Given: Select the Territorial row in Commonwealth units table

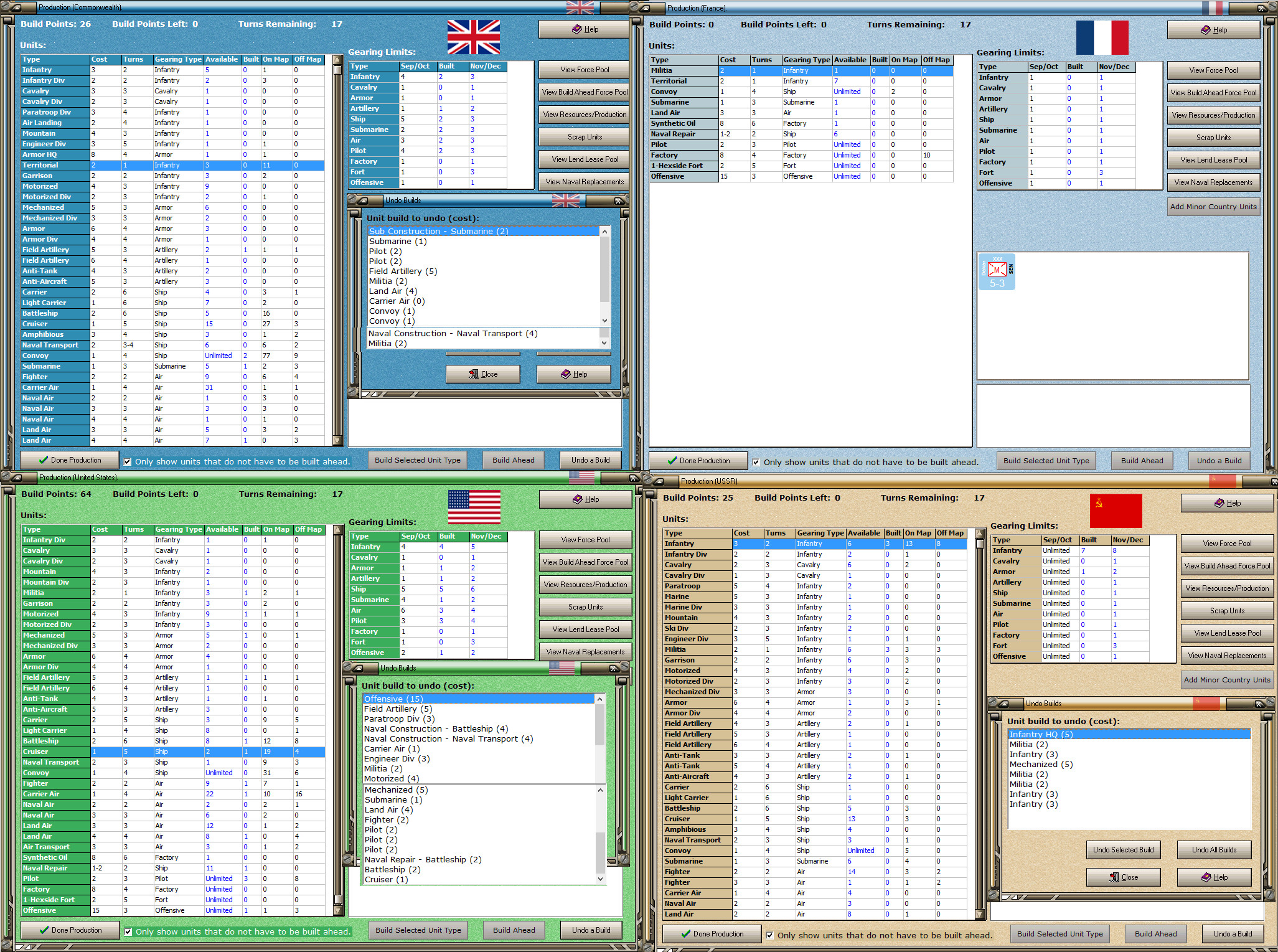Looking at the screenshot, I should click(173, 166).
